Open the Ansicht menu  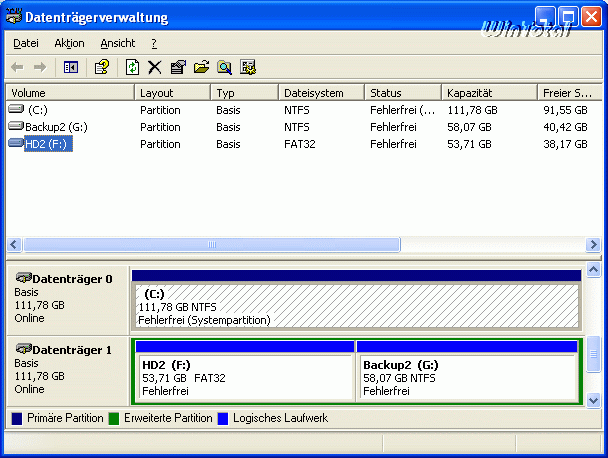[117, 43]
